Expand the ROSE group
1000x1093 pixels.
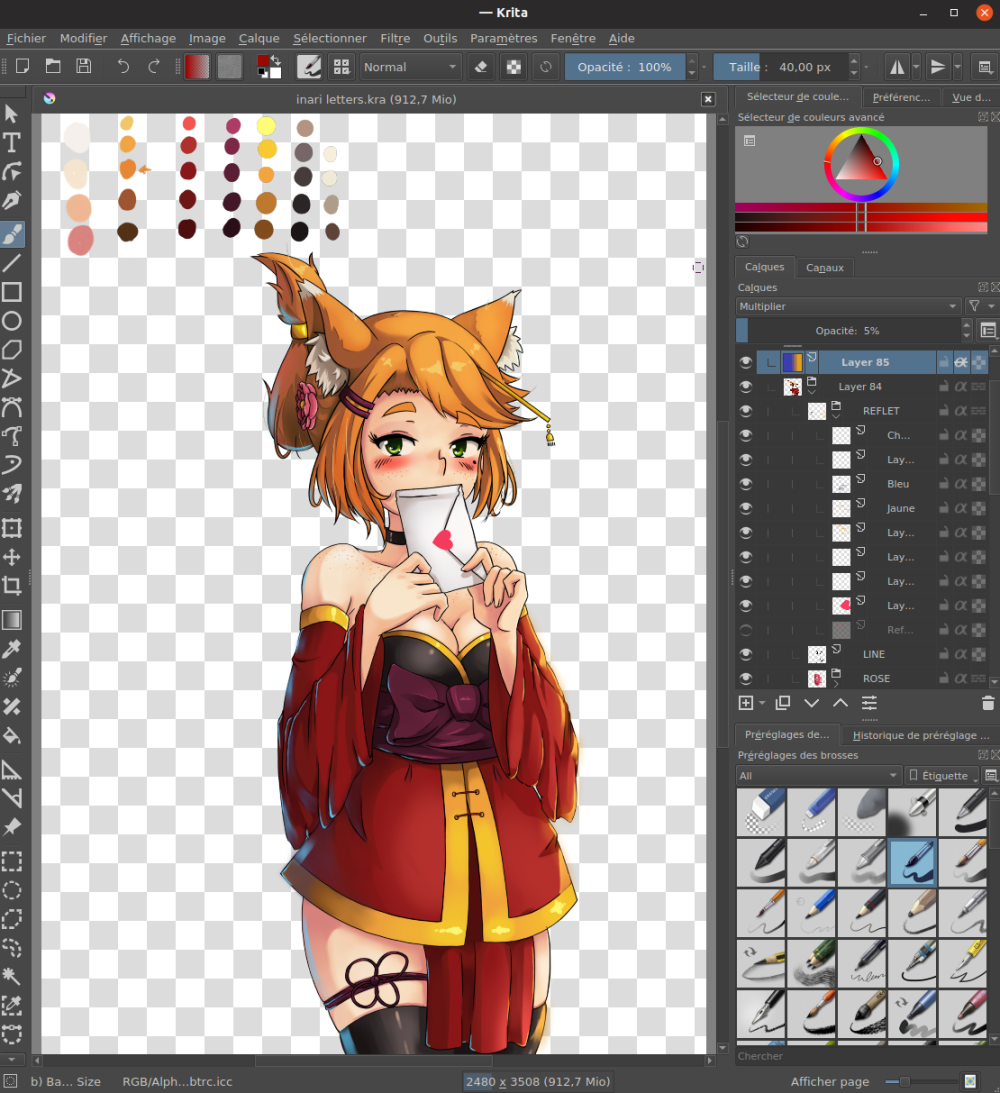(836, 684)
